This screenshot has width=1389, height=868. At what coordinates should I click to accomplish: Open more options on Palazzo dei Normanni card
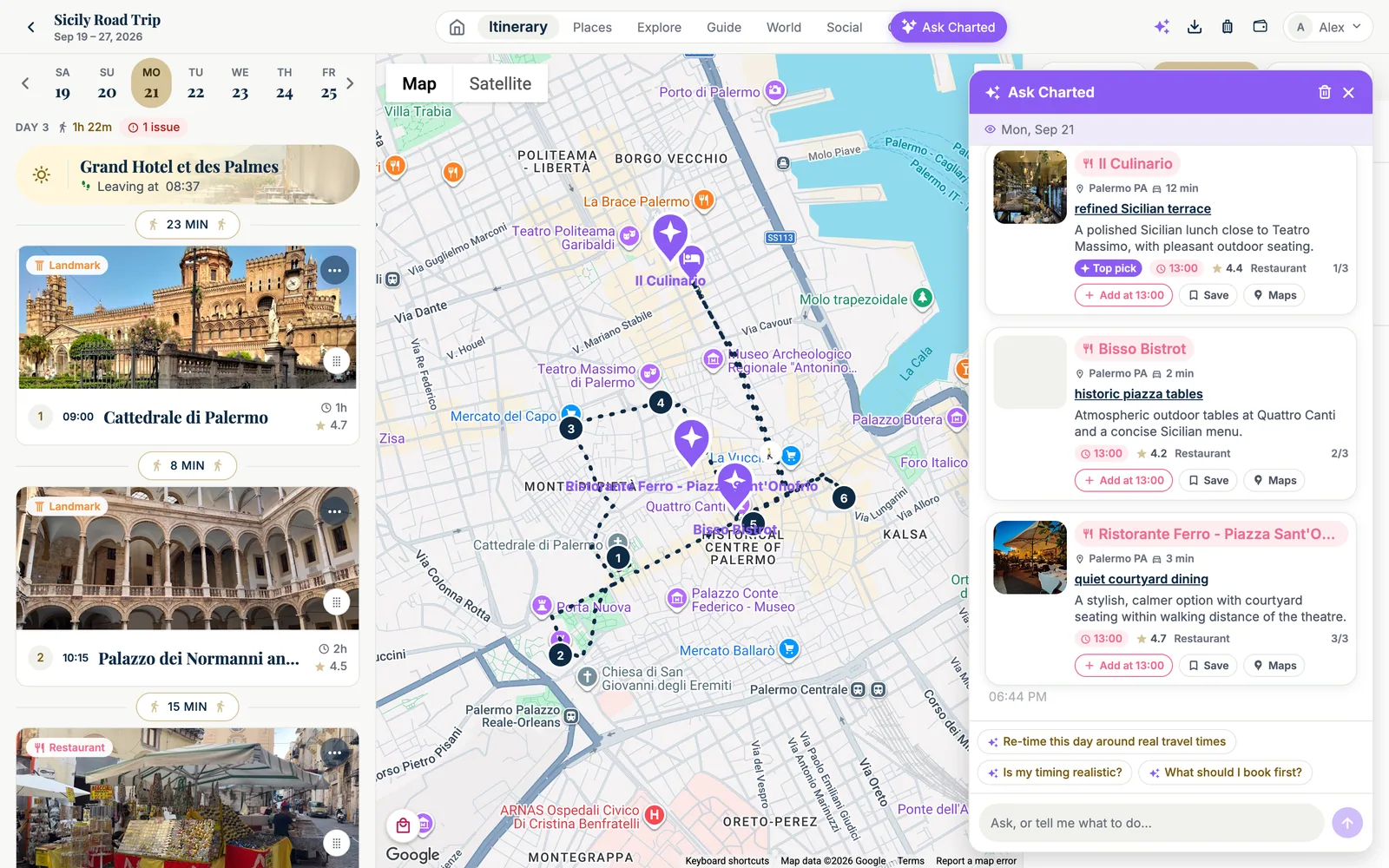335,512
